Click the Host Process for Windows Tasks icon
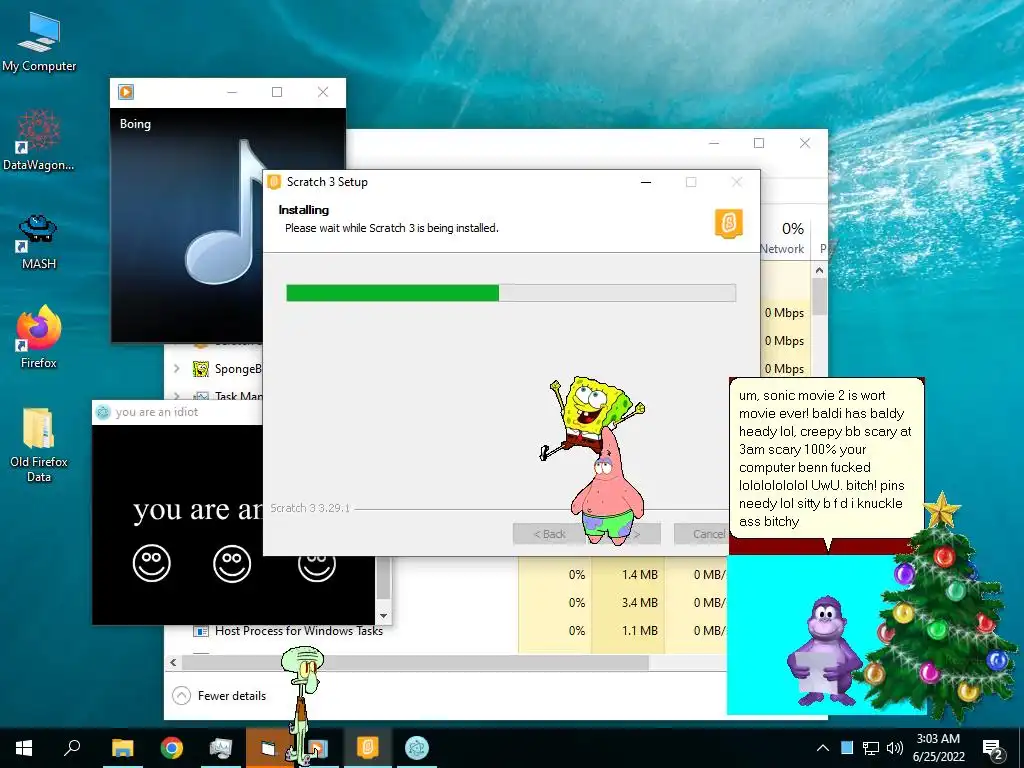The image size is (1024, 768). 201,631
